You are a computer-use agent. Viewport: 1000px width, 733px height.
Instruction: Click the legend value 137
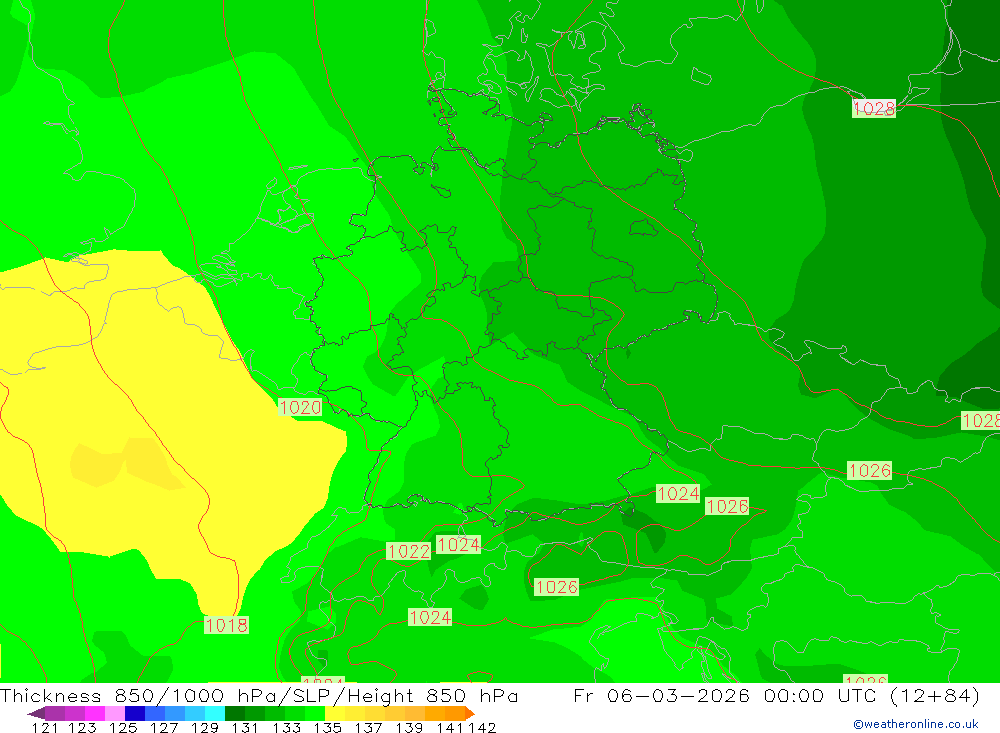click(x=368, y=727)
